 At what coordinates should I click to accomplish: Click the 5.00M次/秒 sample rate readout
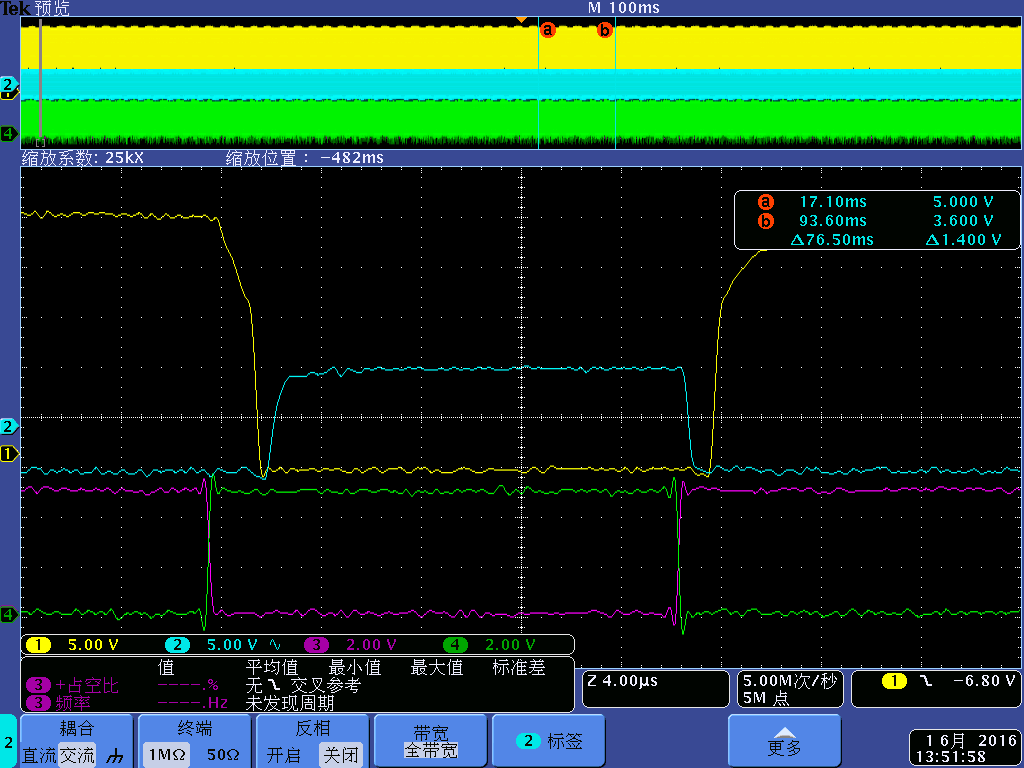pyautogui.click(x=790, y=681)
